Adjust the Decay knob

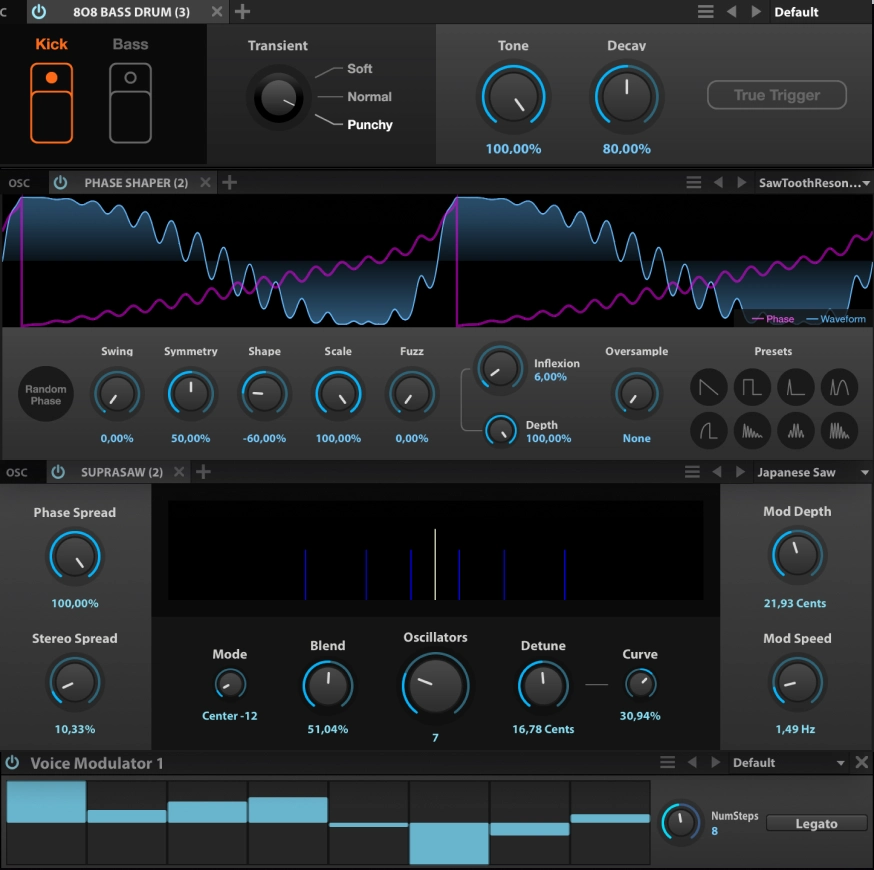[x=626, y=96]
